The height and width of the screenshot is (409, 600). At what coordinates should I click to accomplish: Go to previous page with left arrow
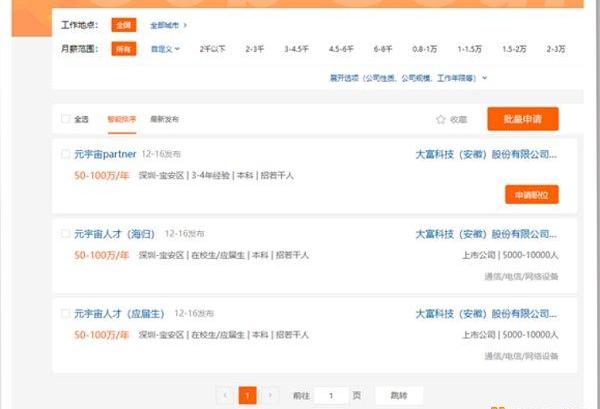tap(225, 395)
